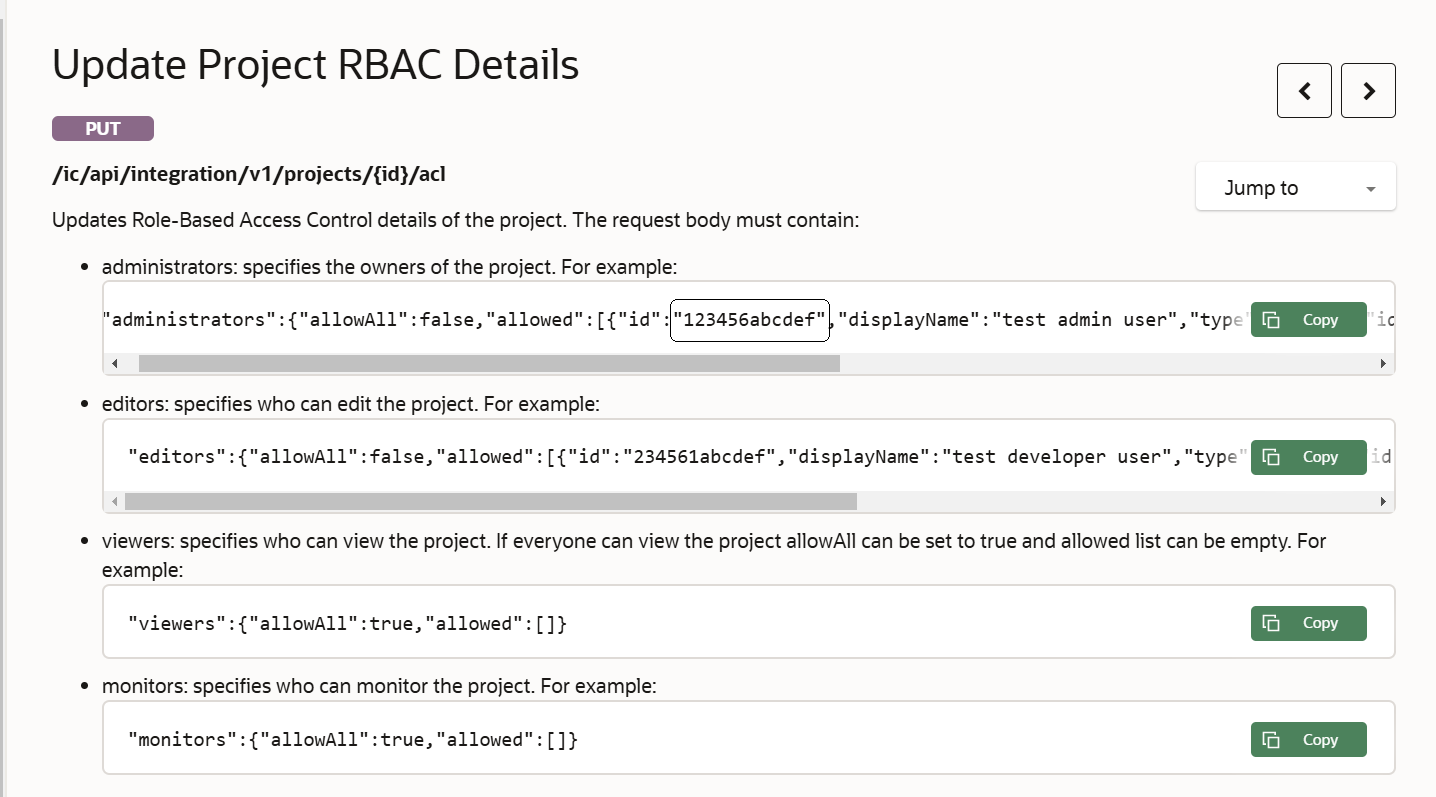Click the /ic/api/integration/v1/projects/{id}/acl endpoint path

tap(249, 175)
